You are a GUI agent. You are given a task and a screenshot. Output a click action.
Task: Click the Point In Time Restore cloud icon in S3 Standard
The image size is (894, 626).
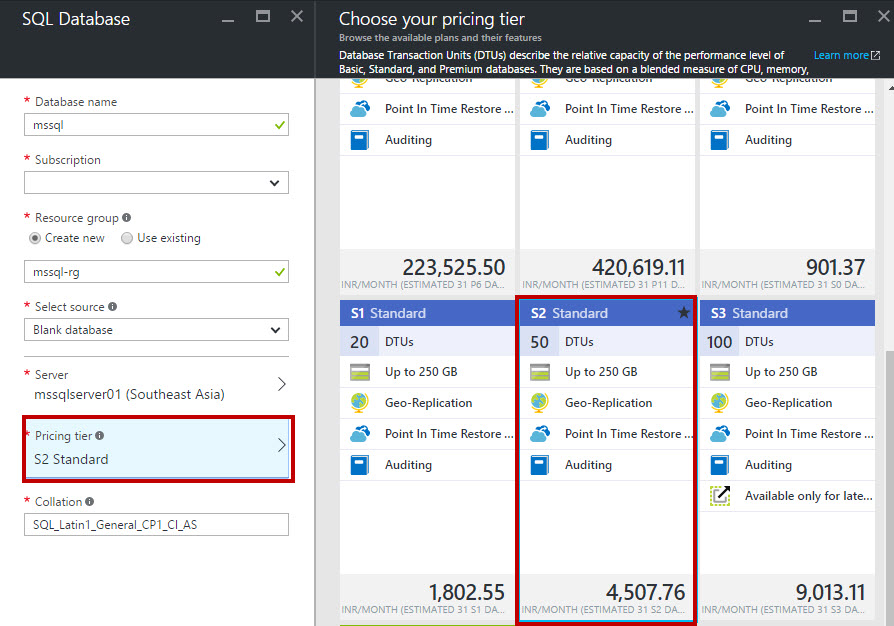coord(720,434)
